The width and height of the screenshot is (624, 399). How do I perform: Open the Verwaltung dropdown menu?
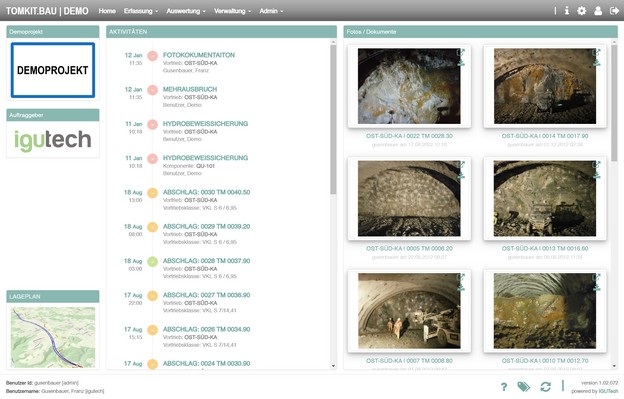tap(232, 11)
